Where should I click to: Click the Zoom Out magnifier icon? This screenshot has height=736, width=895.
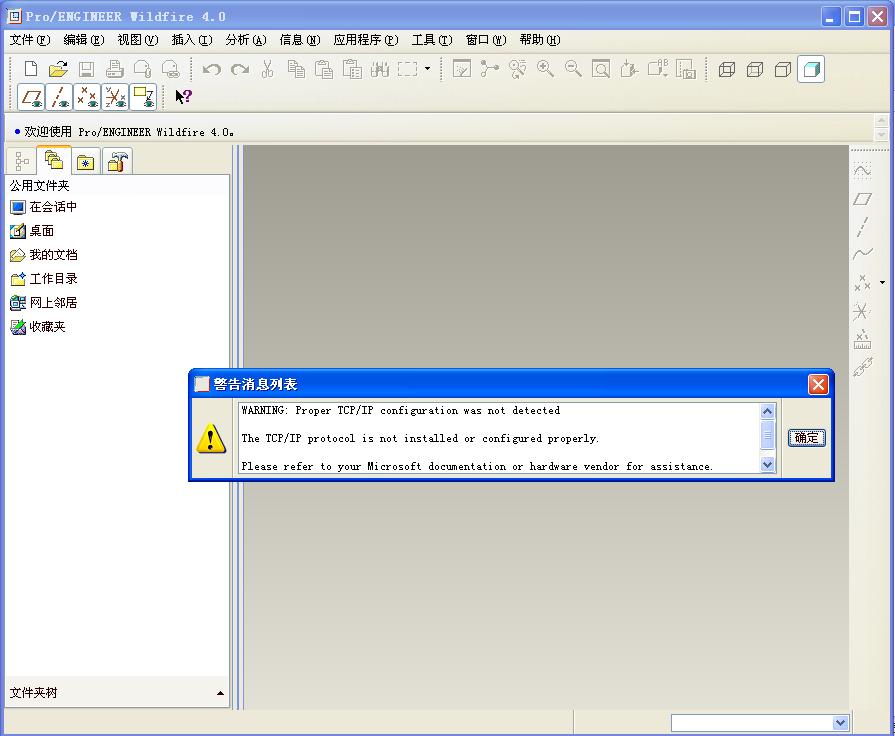573,69
